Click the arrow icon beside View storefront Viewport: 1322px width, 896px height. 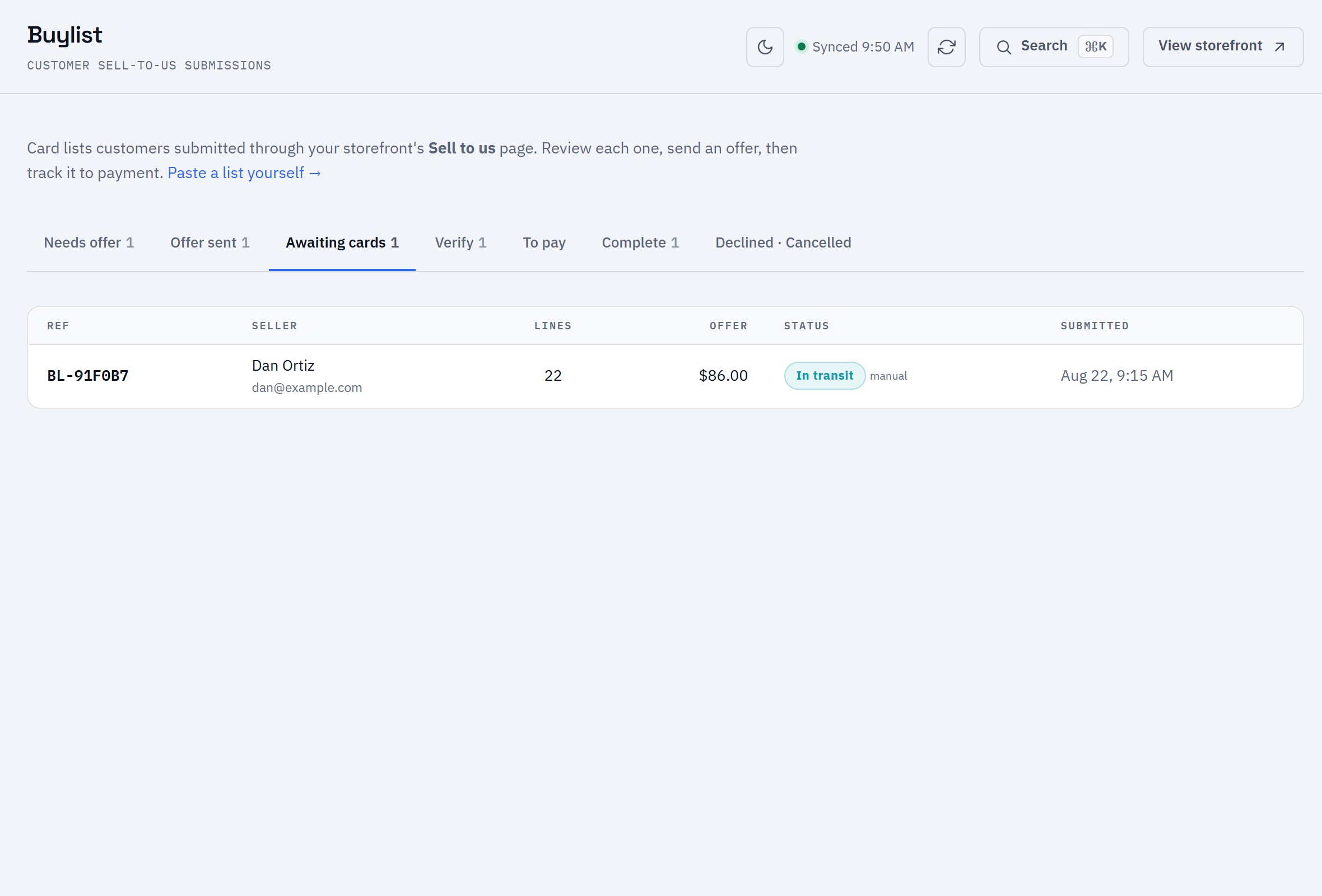[1279, 47]
